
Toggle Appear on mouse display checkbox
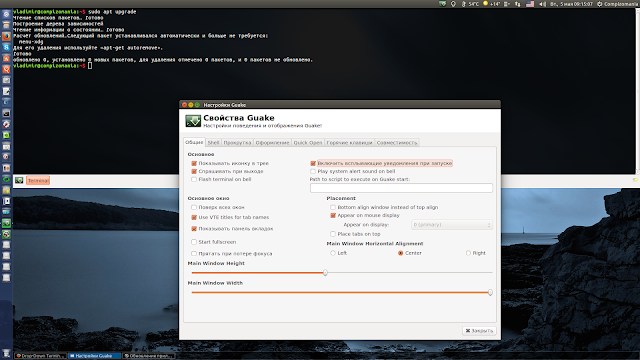(333, 216)
